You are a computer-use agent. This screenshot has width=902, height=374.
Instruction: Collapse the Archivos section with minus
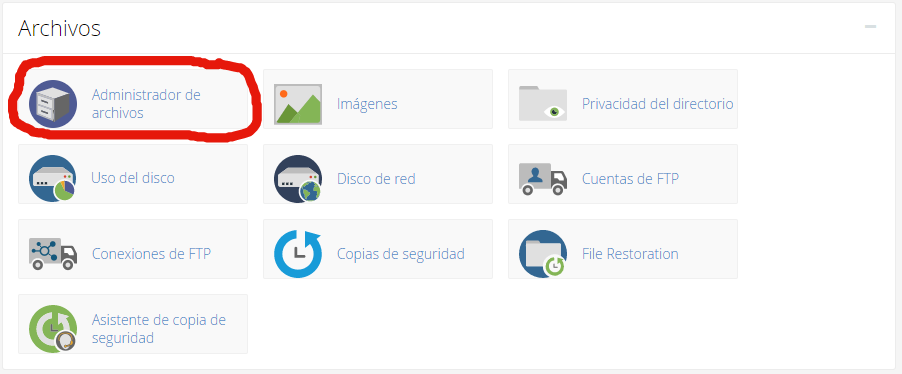870,27
